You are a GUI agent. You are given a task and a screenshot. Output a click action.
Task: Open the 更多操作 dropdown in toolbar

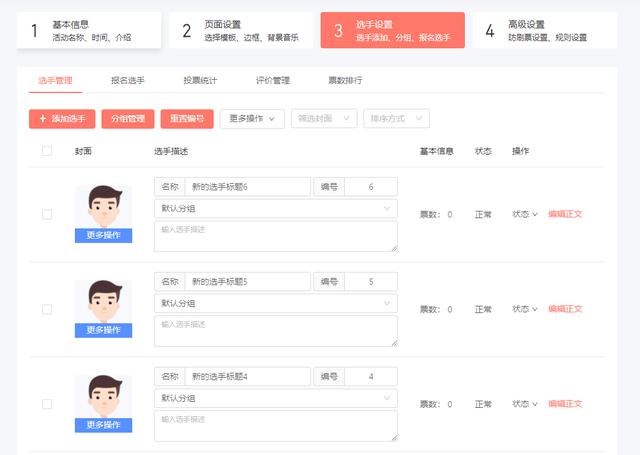click(x=252, y=119)
